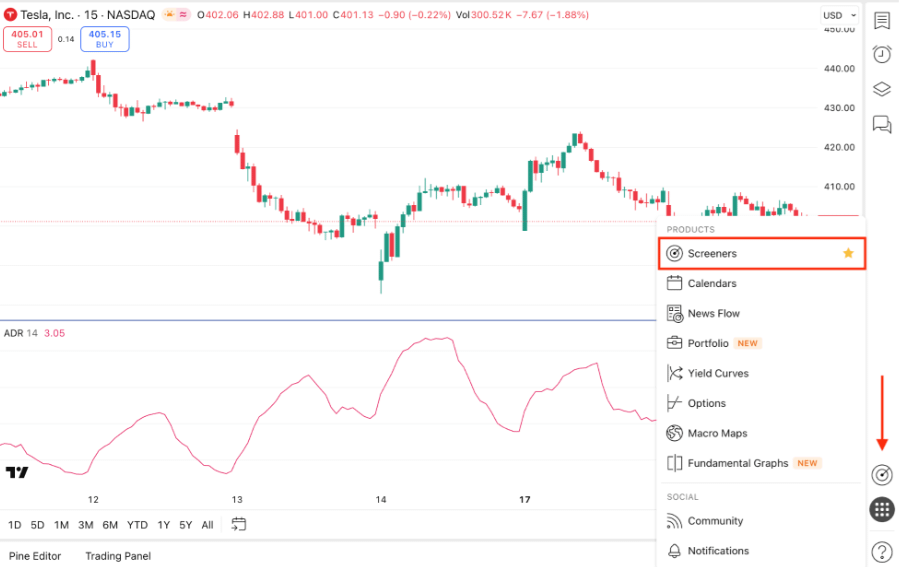905x567 pixels.
Task: Toggle the Screeners favorite star
Action: [x=848, y=253]
